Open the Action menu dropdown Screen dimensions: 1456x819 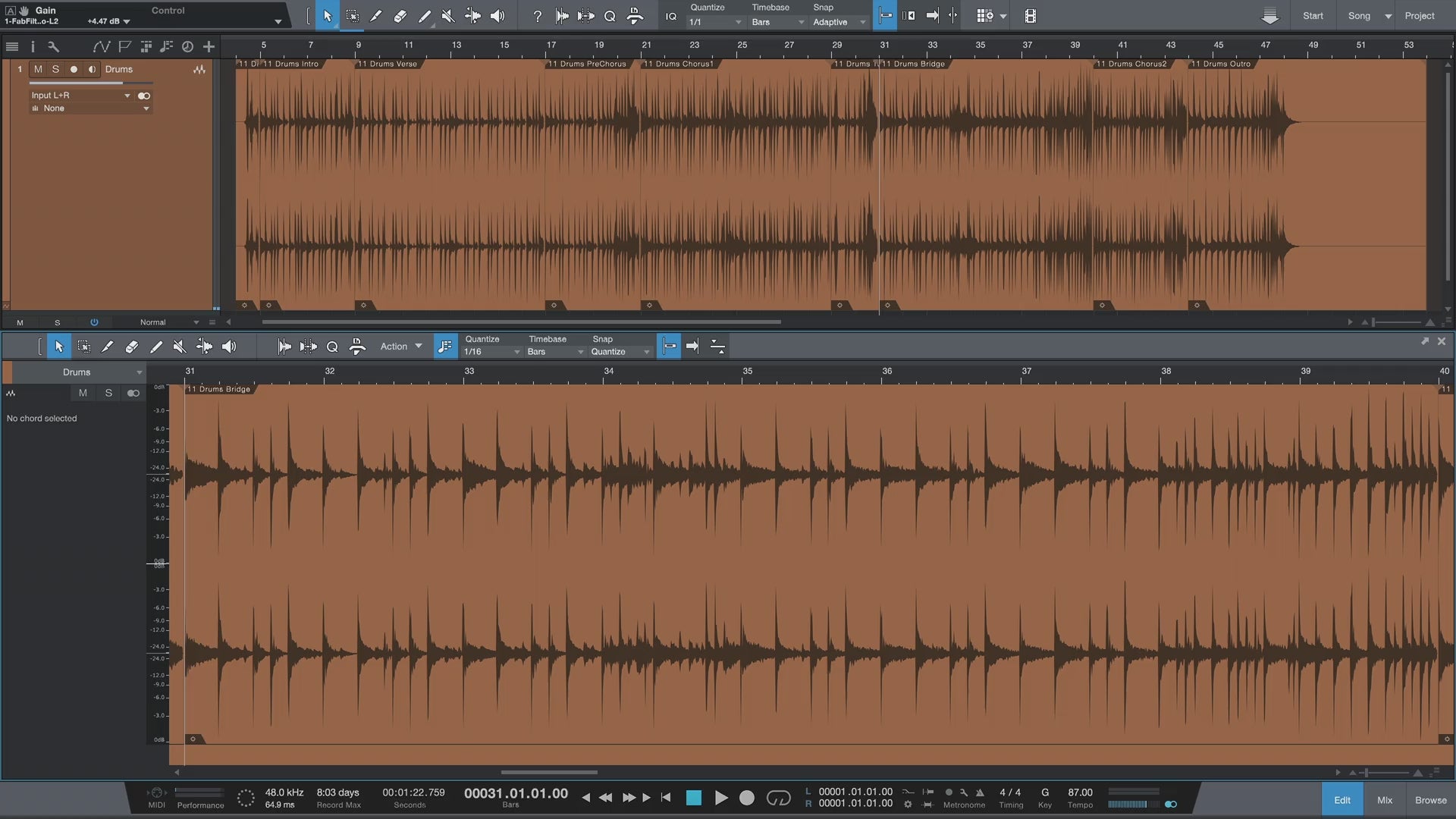(401, 347)
